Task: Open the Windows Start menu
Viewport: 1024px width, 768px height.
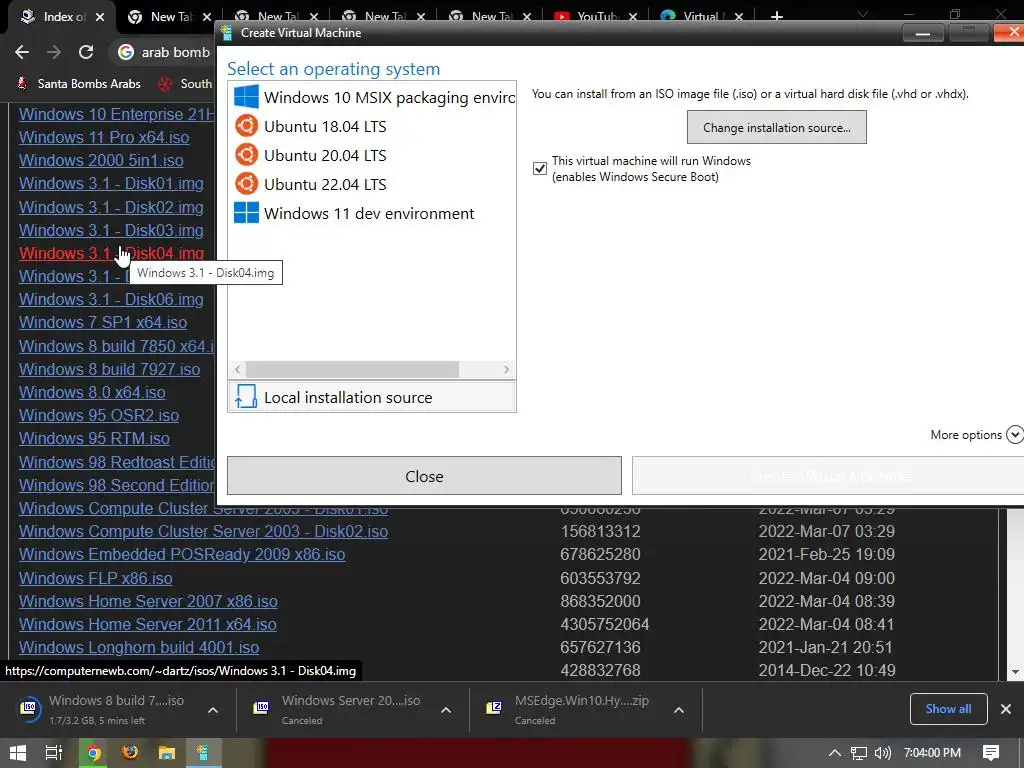Action: (x=18, y=753)
